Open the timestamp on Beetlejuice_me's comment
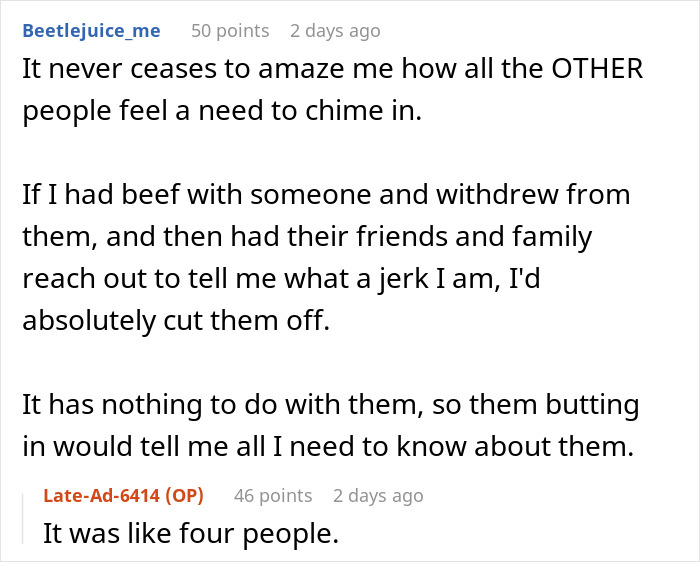700x562 pixels. point(335,31)
